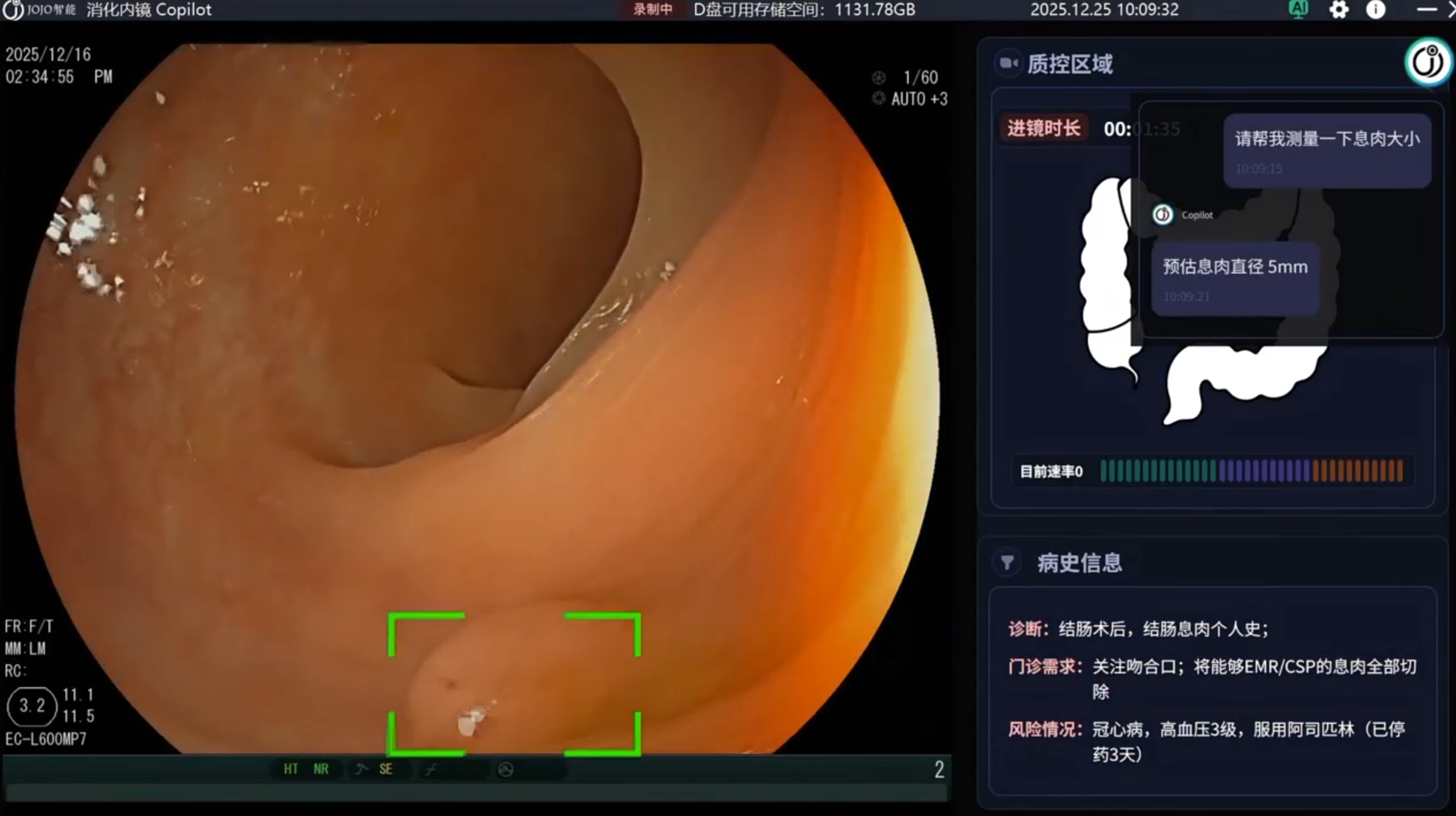Viewport: 1456px width, 816px height.
Task: Toggle the HT indicator in endoscope bar
Action: tap(290, 769)
